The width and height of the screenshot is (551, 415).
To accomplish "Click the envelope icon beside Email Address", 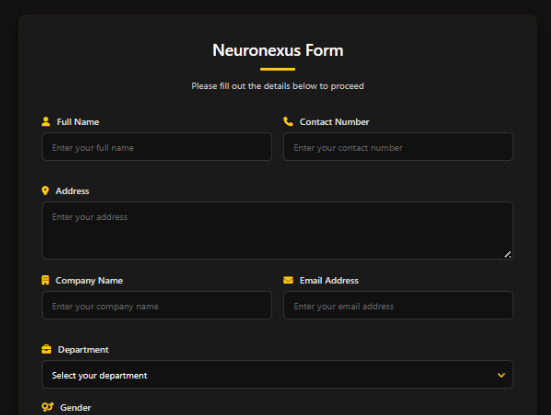I will [x=288, y=280].
